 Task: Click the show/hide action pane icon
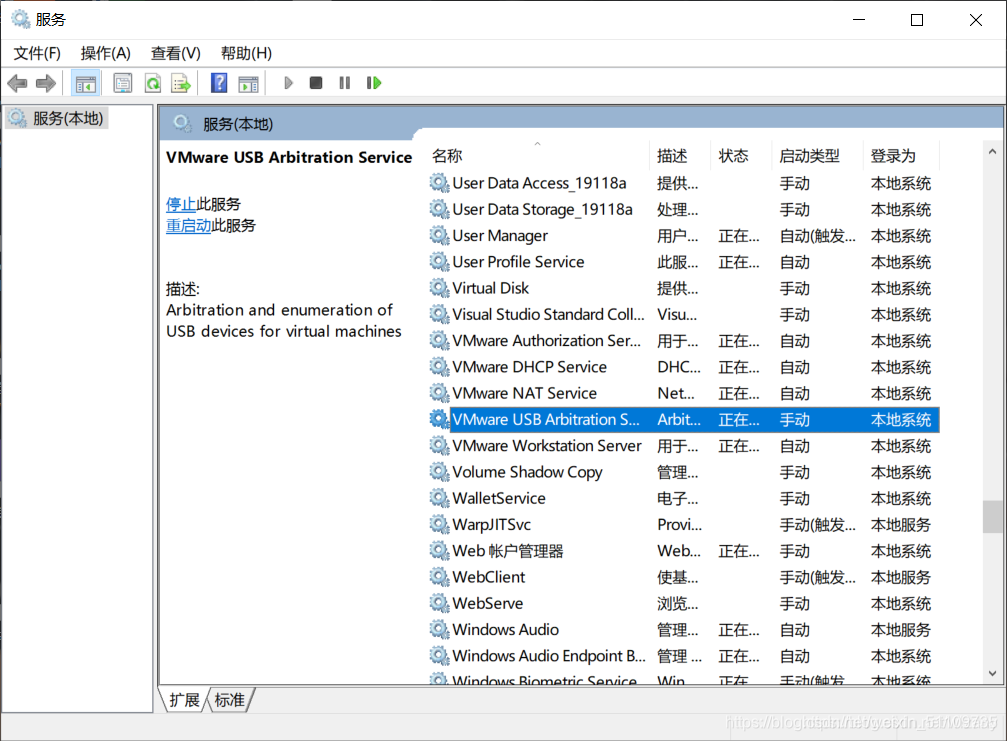point(249,83)
